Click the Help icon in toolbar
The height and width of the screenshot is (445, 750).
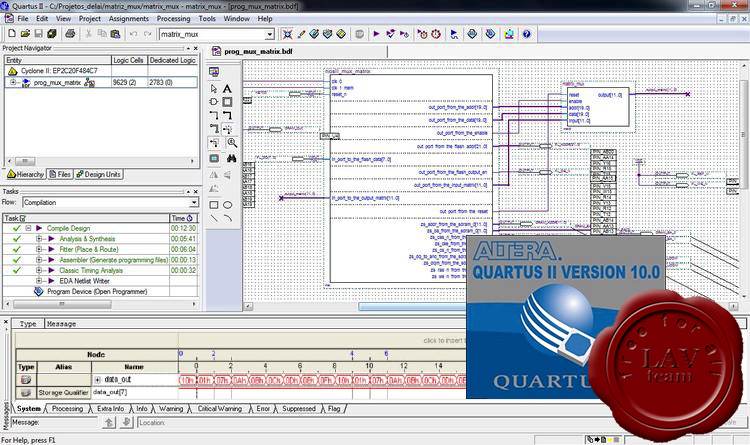(x=526, y=33)
